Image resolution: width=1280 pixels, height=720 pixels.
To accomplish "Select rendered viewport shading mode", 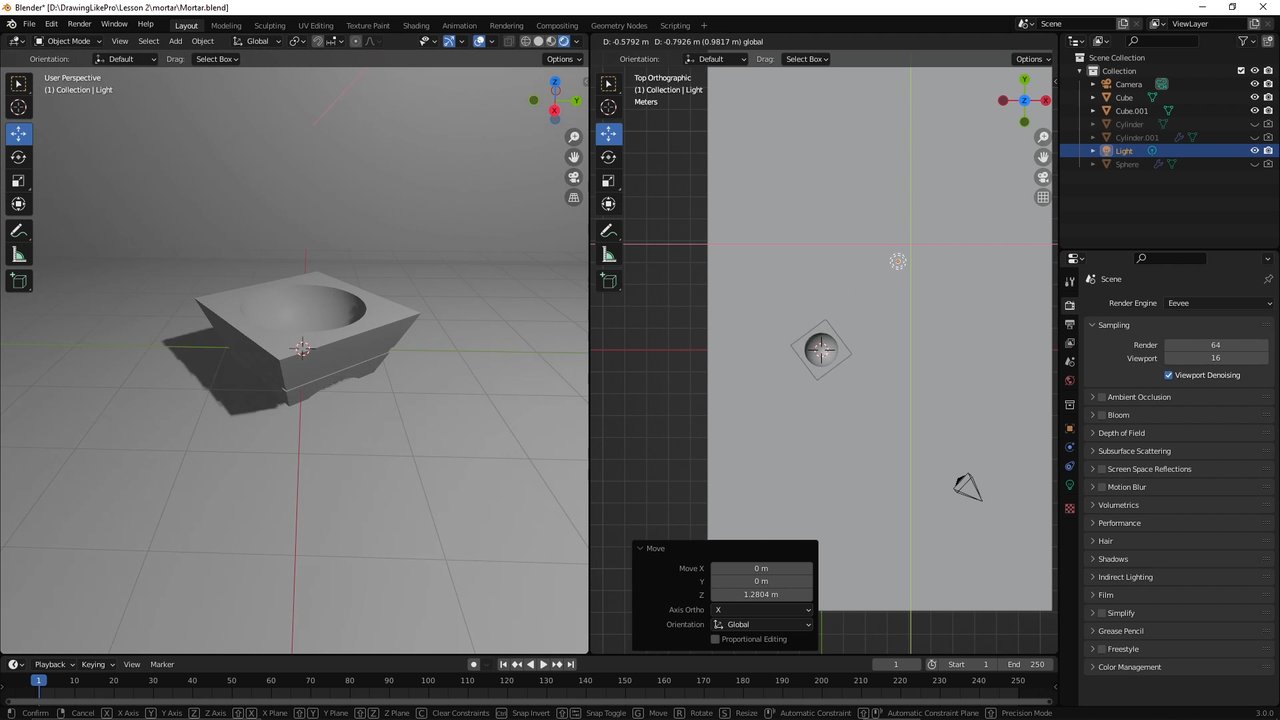I will [x=564, y=41].
